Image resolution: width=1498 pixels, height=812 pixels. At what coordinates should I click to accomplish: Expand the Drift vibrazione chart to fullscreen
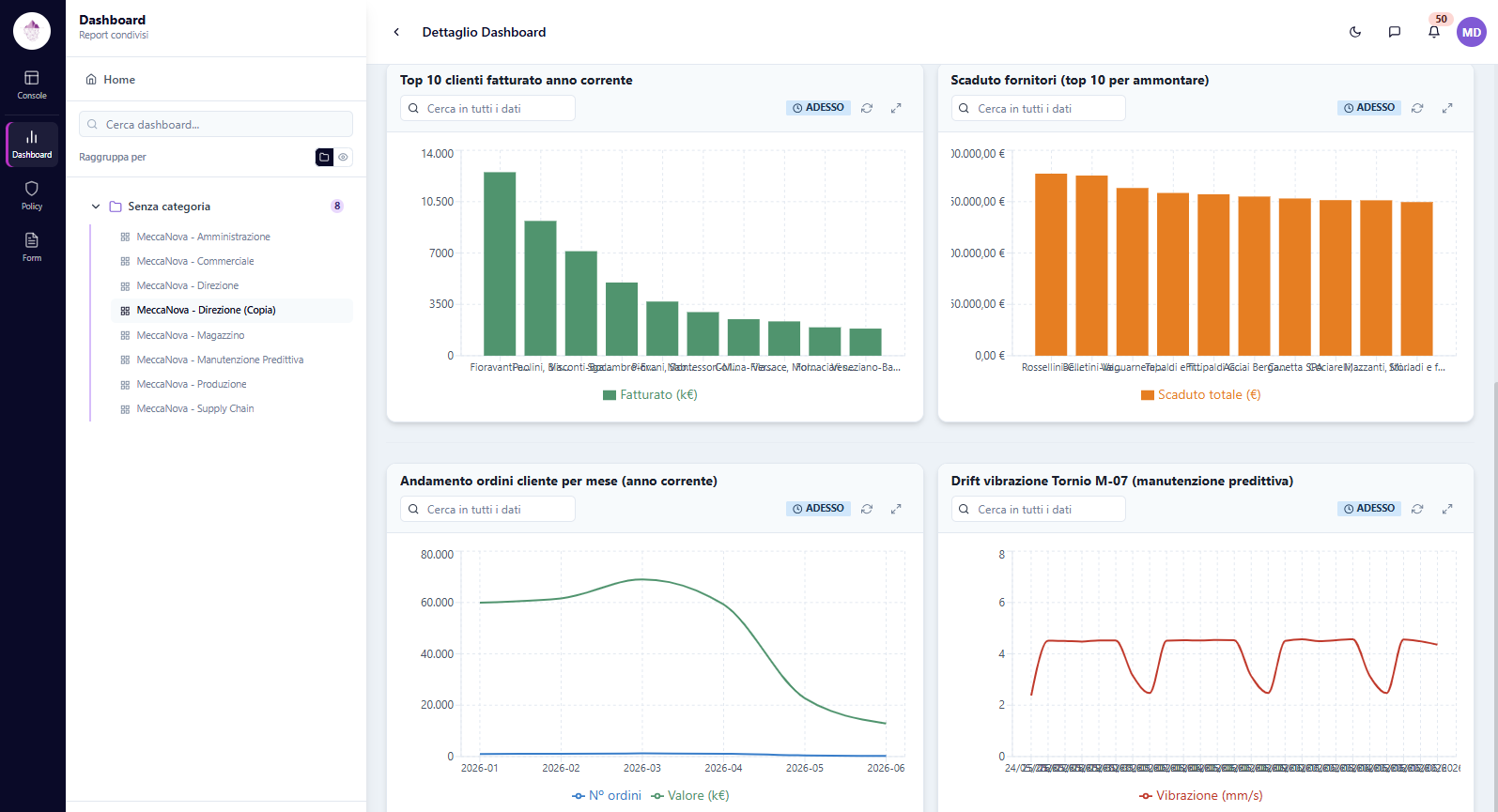coord(1447,509)
